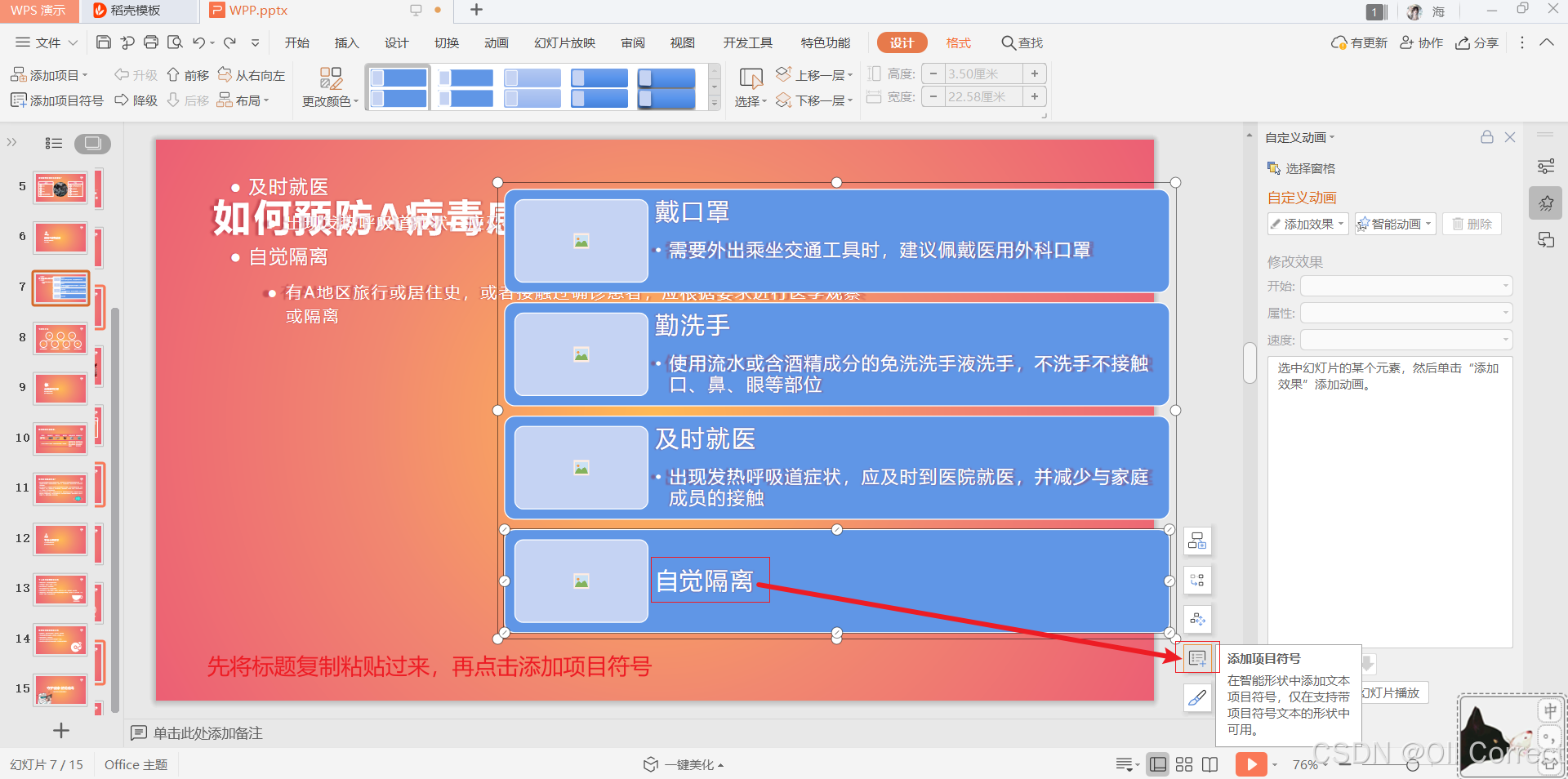1568x779 pixels.
Task: Open 添加项目 dropdown
Action: [x=49, y=75]
